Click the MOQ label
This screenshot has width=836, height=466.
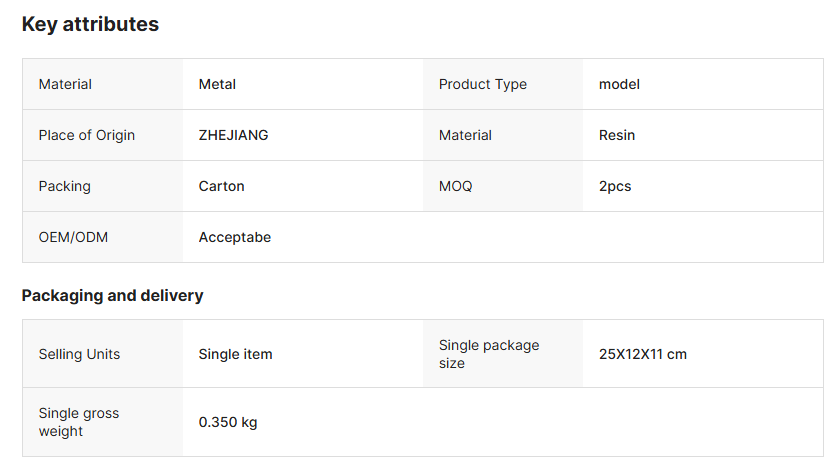click(x=455, y=187)
